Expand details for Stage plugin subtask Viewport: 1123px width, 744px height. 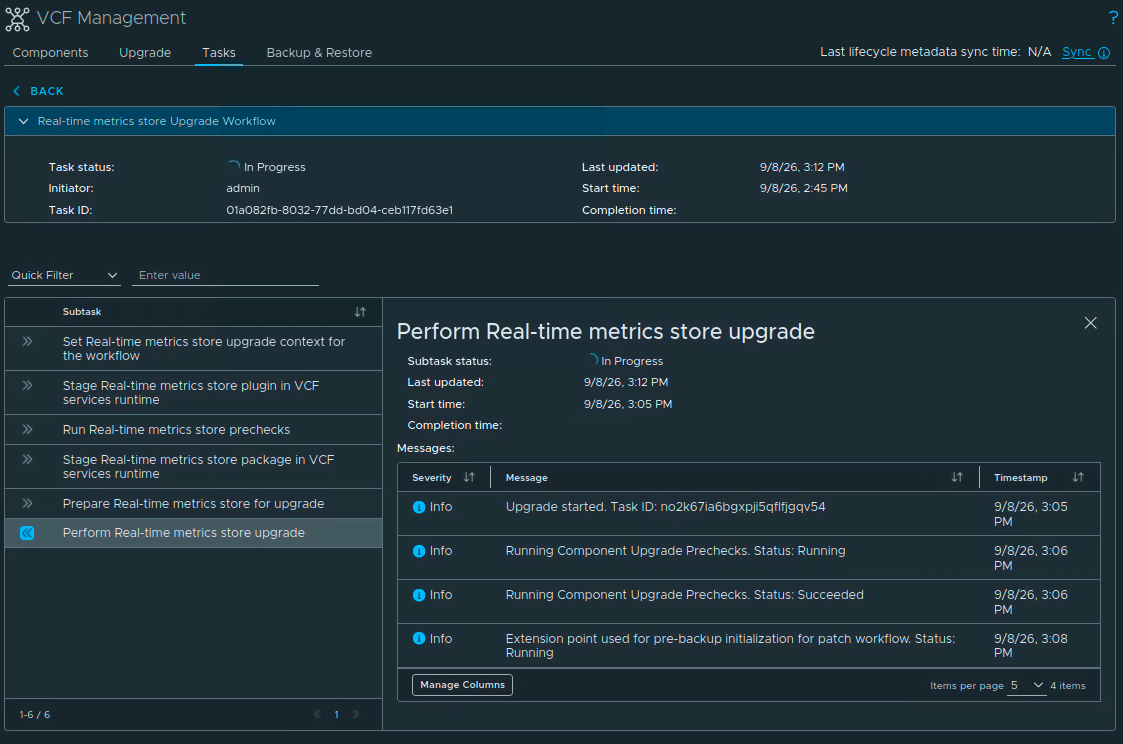pos(27,385)
